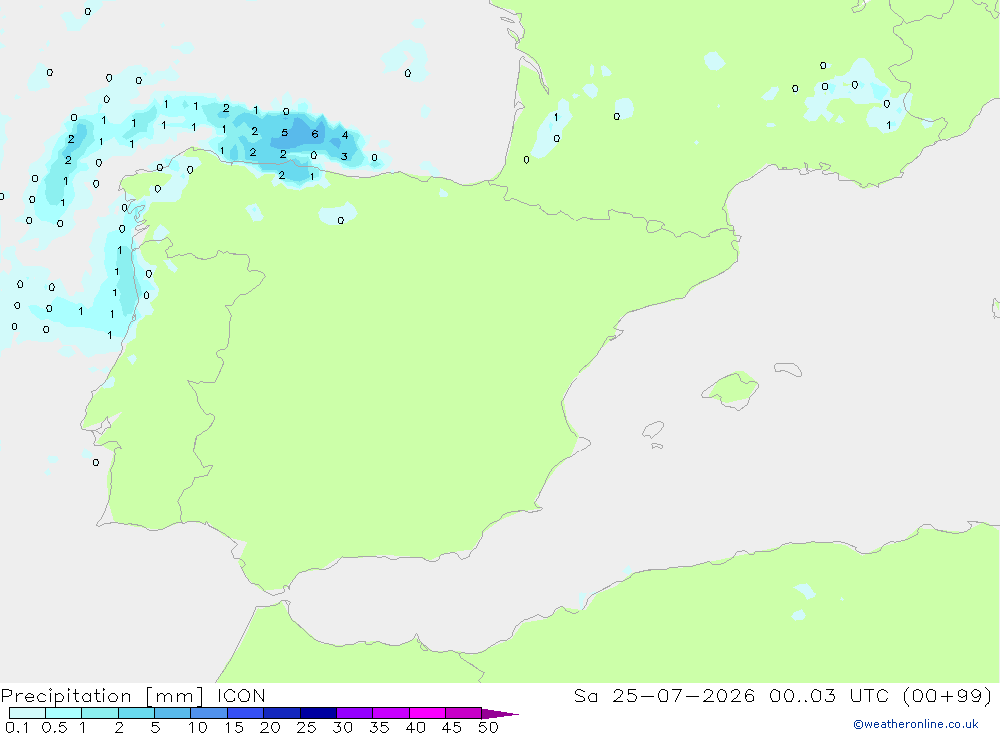Click the '25' legend scale label
Viewport: 1000px width, 733px height.
point(307,727)
